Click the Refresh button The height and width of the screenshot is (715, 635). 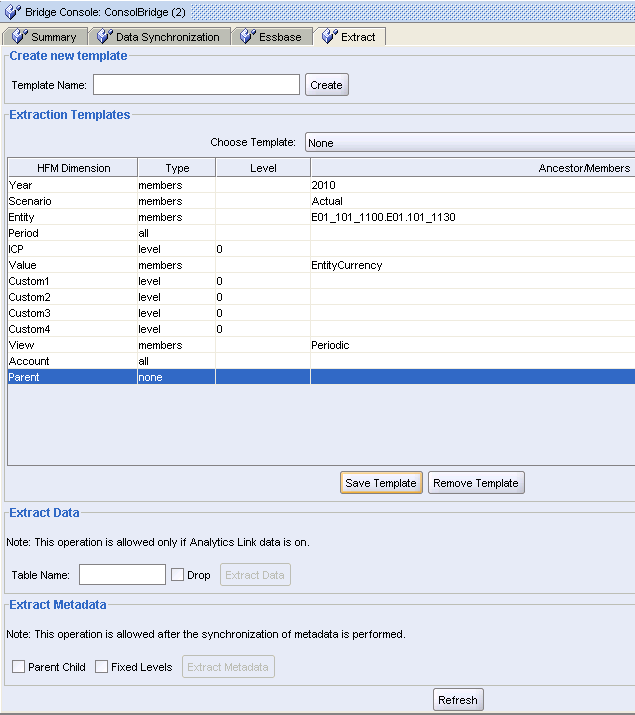[x=458, y=699]
